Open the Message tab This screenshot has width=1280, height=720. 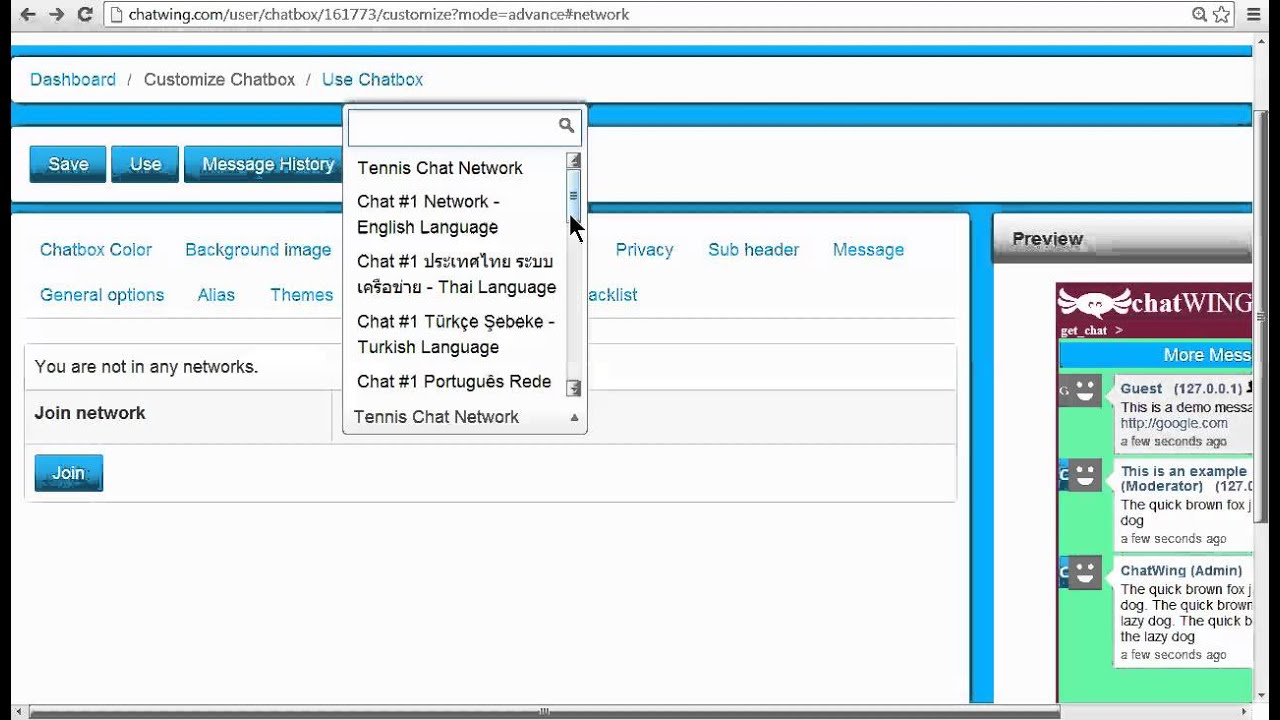(x=868, y=250)
